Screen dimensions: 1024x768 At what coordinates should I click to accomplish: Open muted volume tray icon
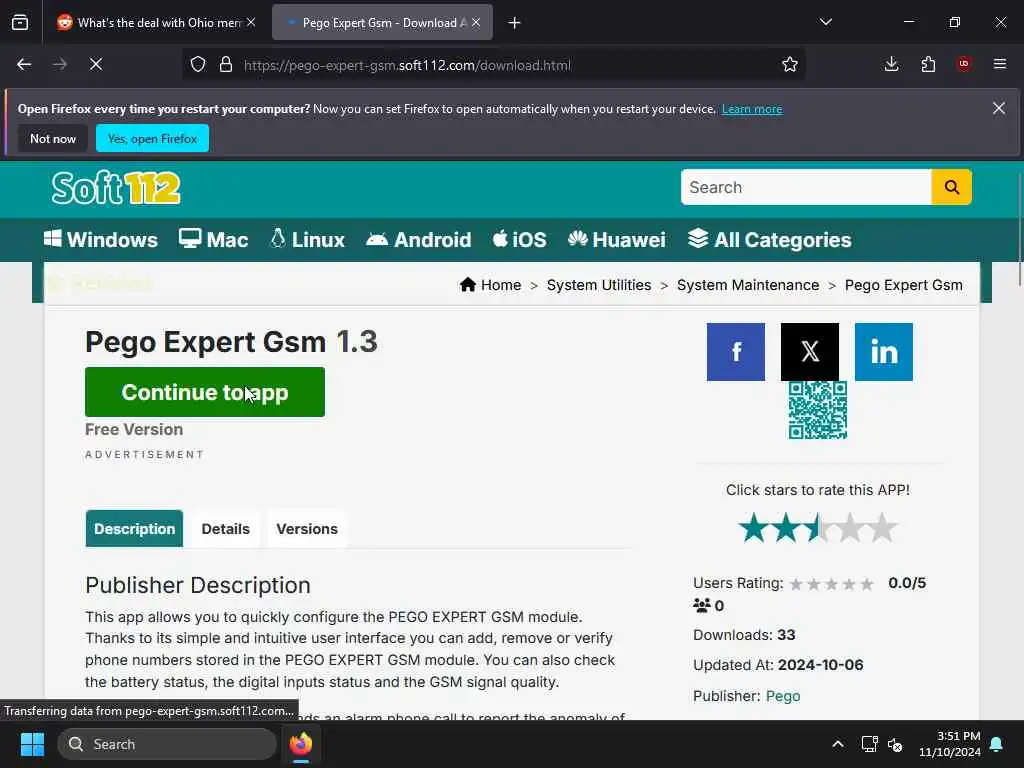tap(895, 744)
